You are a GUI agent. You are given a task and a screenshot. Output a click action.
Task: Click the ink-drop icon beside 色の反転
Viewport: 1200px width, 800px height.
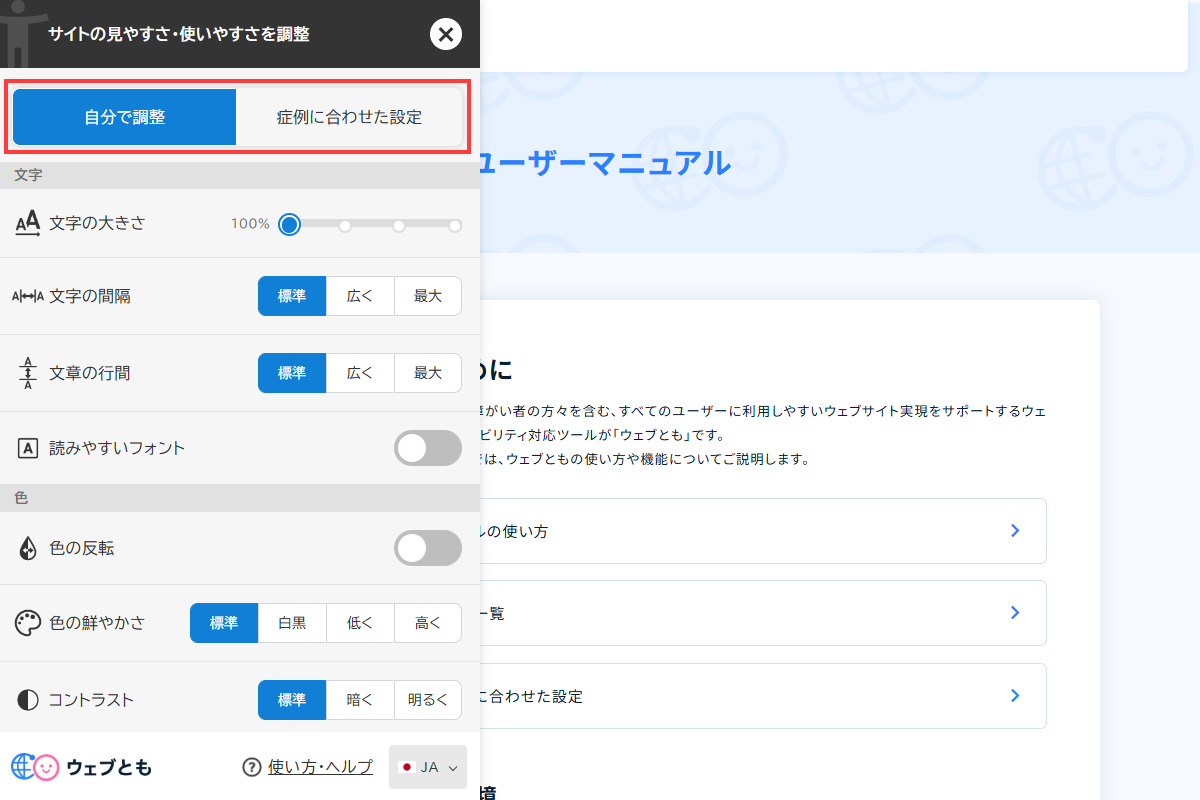(x=27, y=548)
